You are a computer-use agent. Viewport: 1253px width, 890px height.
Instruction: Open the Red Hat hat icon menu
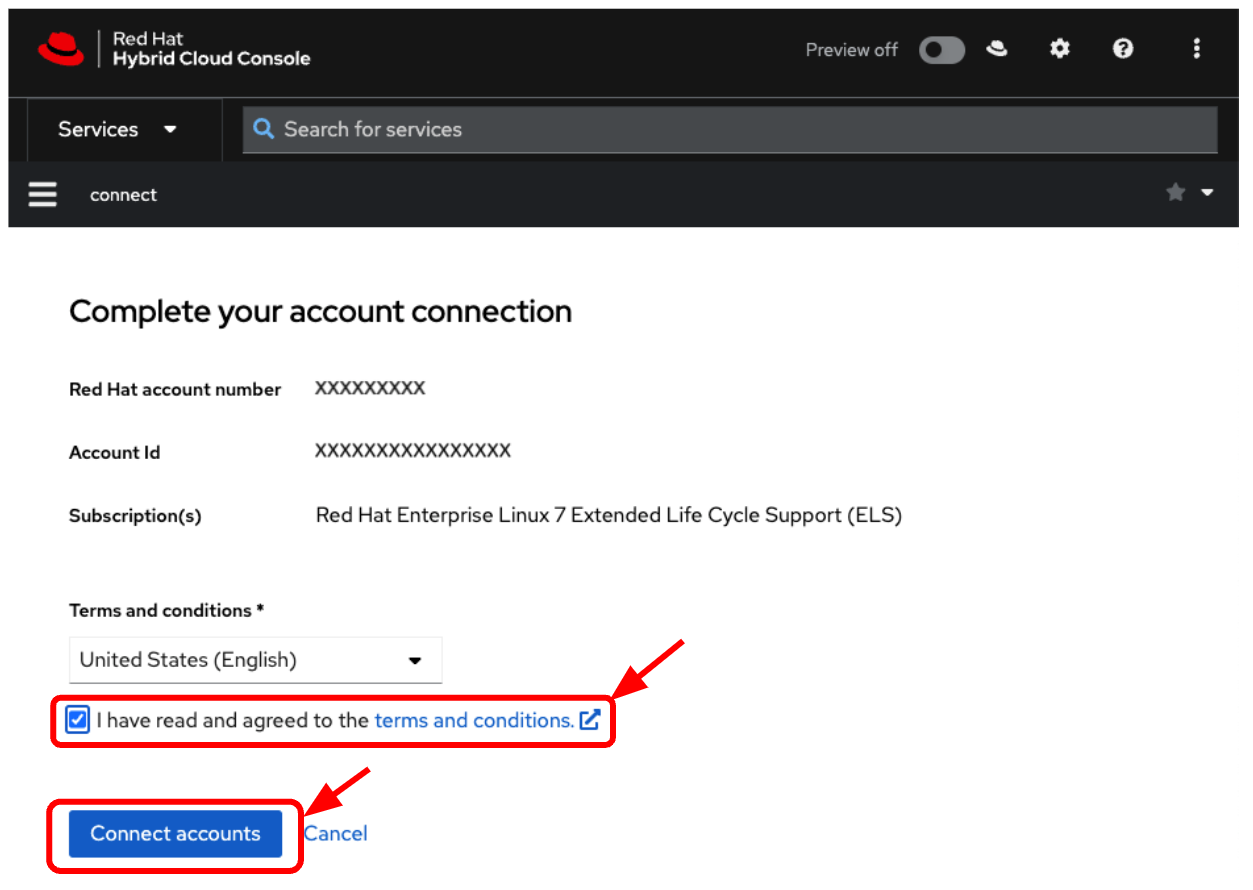[x=997, y=49]
